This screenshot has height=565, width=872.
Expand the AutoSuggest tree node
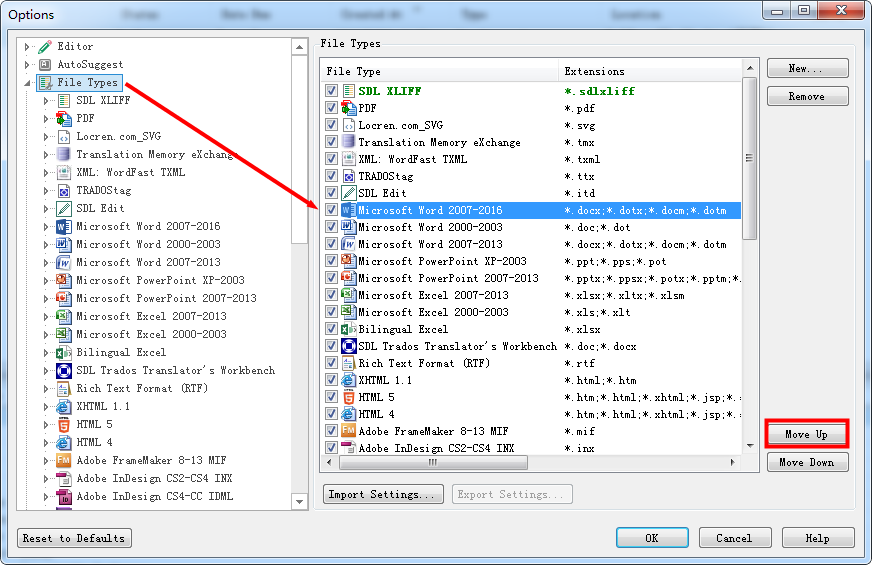point(28,64)
